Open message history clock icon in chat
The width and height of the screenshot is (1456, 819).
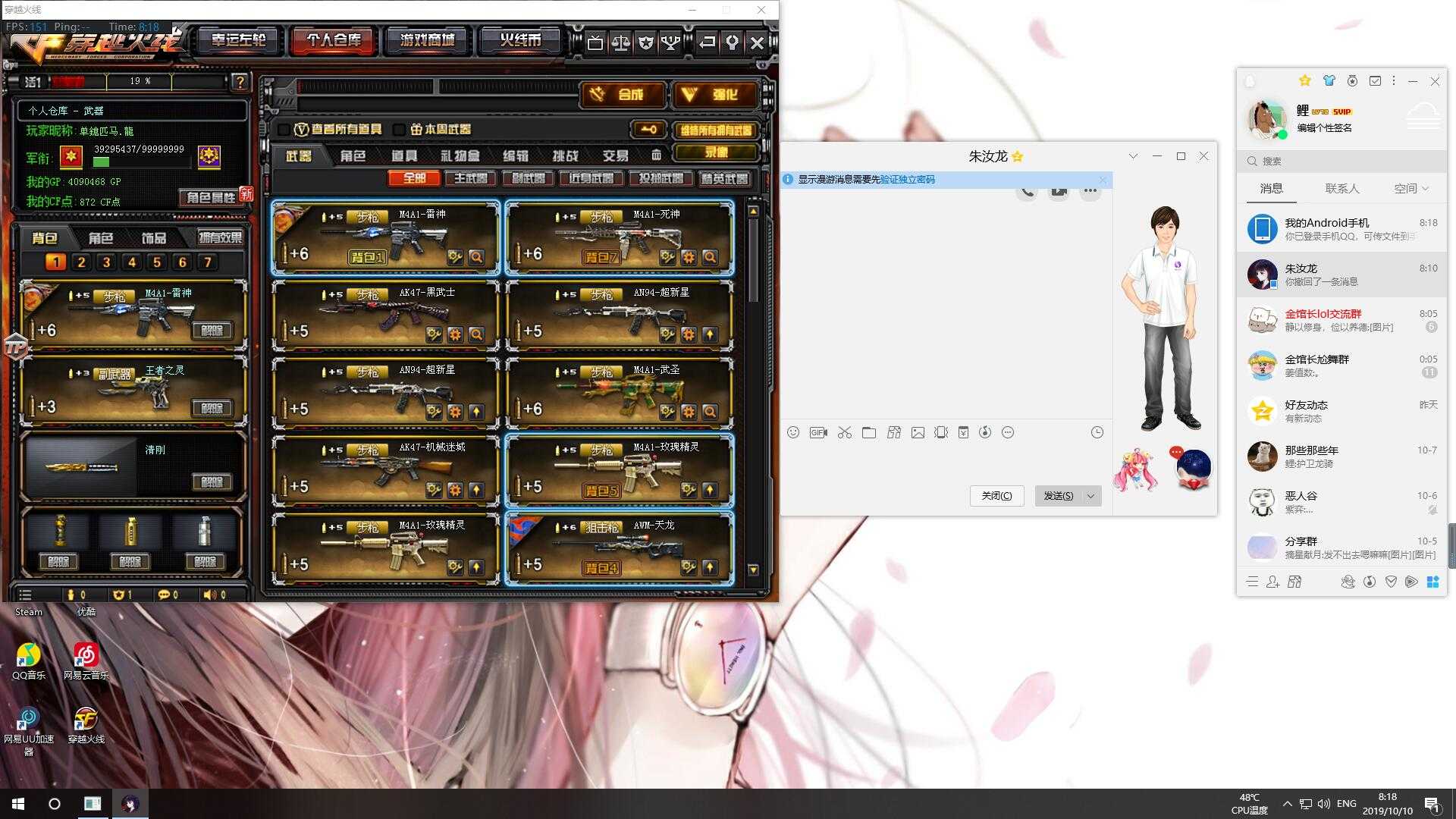pyautogui.click(x=1097, y=432)
